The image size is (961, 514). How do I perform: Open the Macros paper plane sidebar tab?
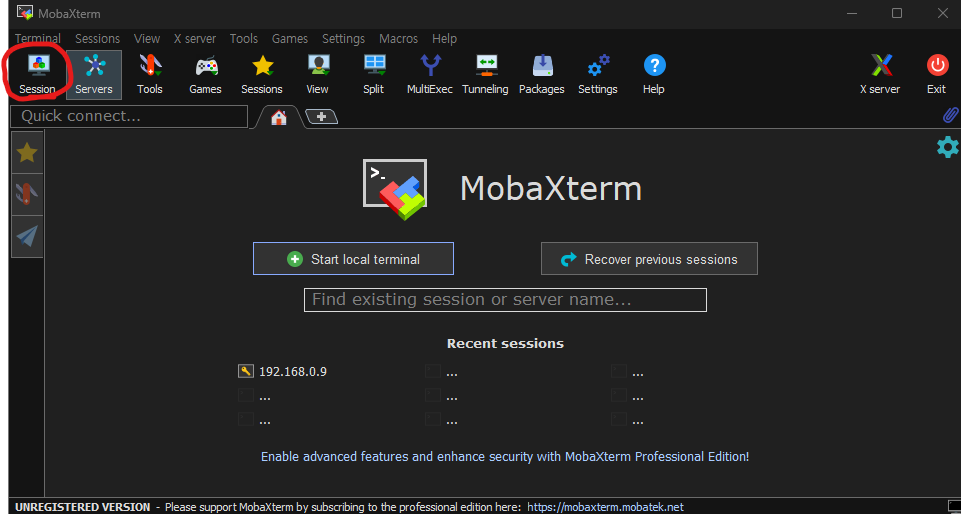click(27, 236)
